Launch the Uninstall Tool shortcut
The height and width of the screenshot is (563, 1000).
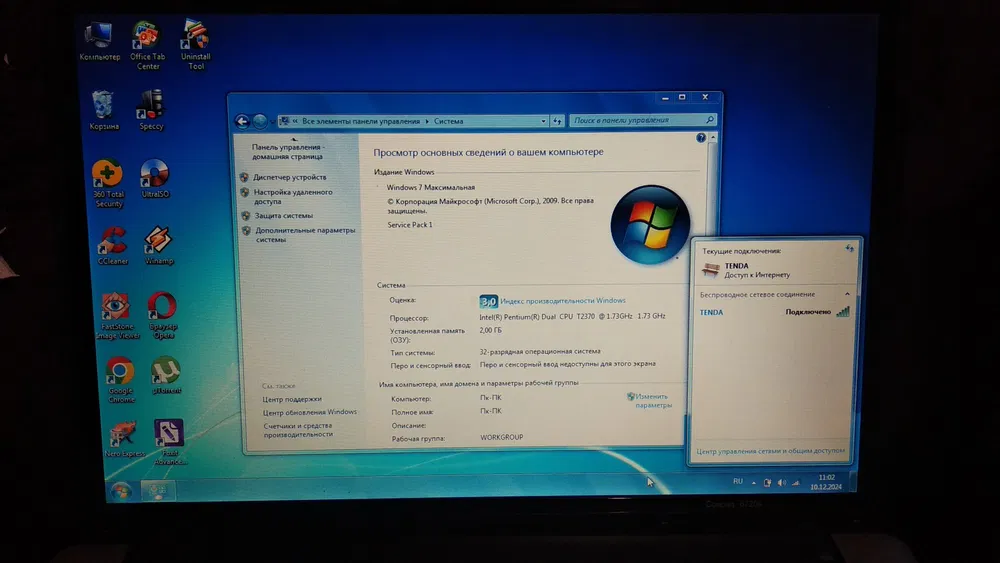click(195, 44)
